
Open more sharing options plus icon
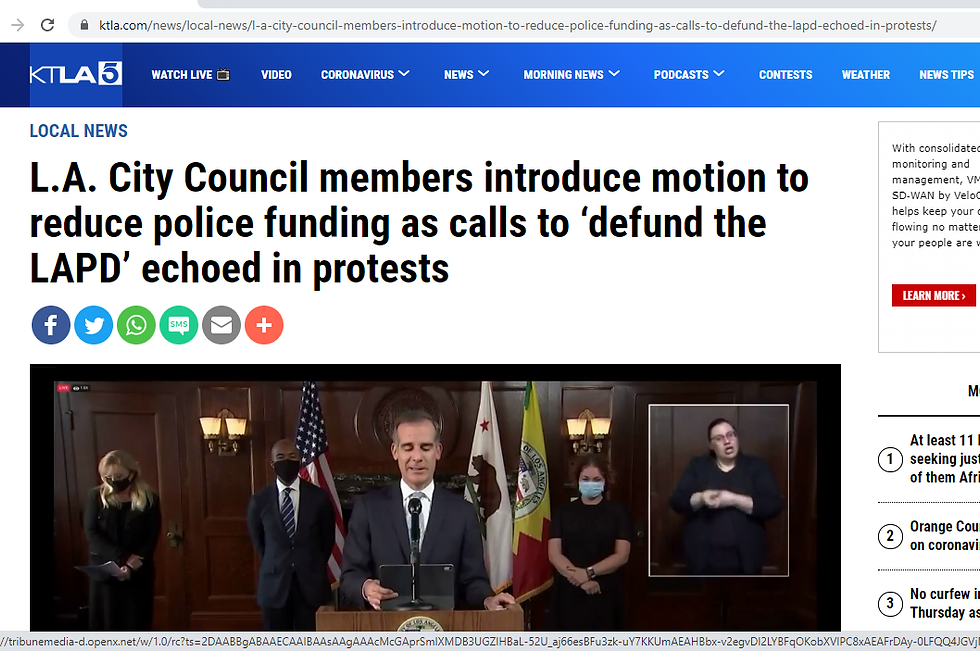pos(264,325)
